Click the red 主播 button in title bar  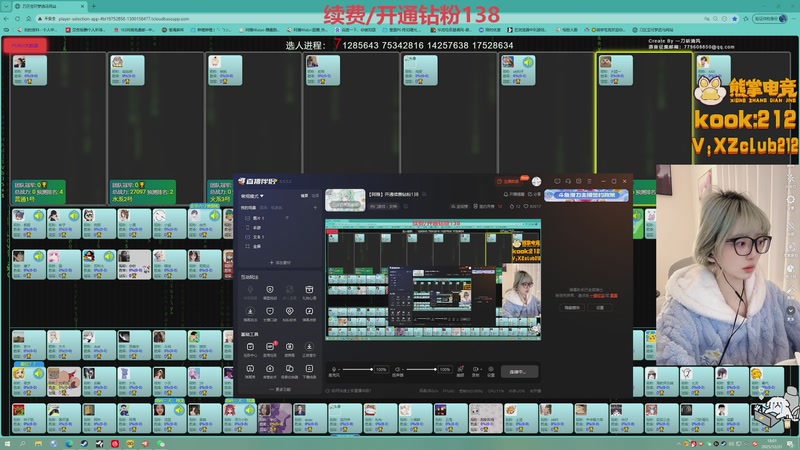click(508, 182)
